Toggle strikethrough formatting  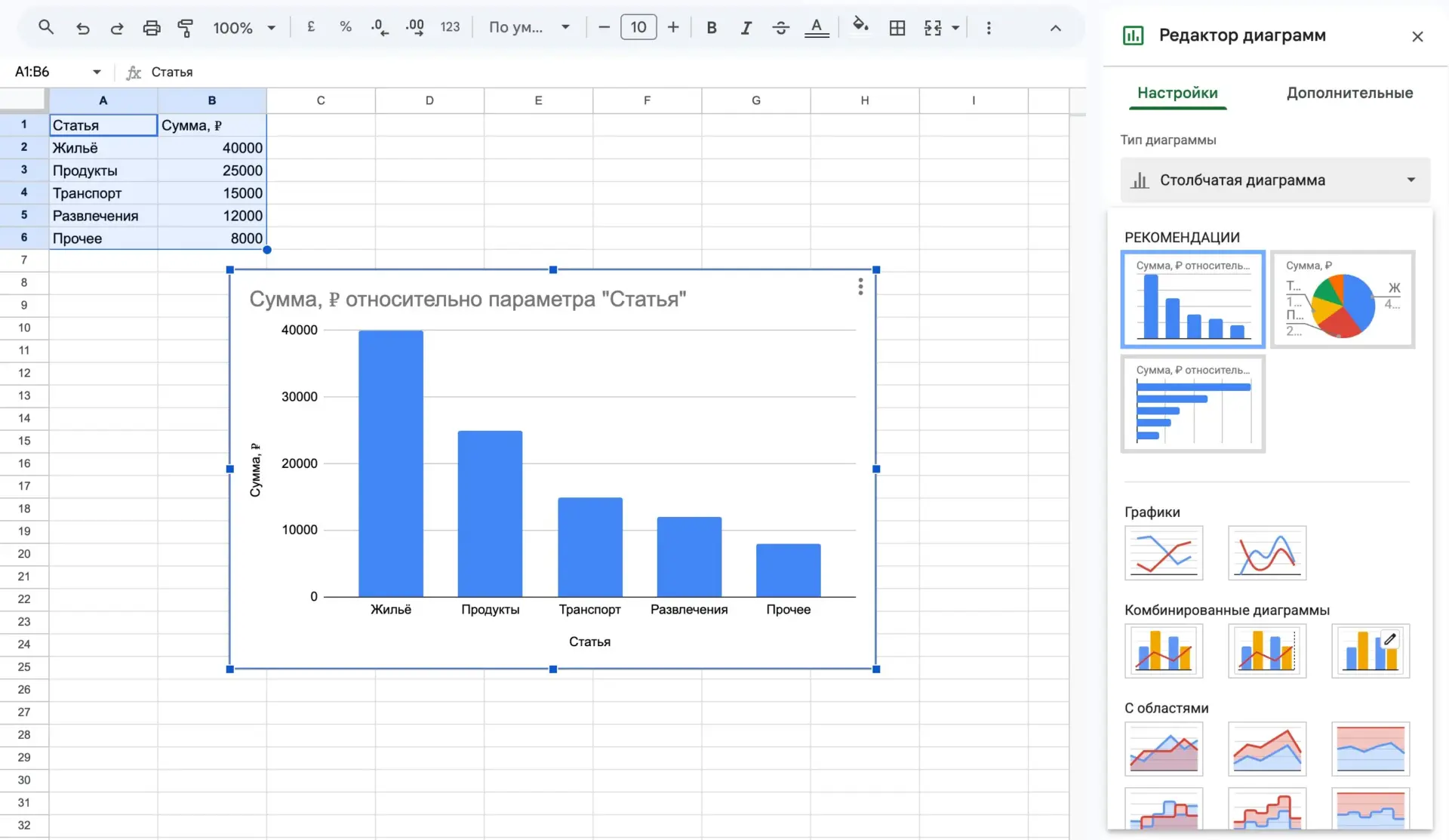781,28
